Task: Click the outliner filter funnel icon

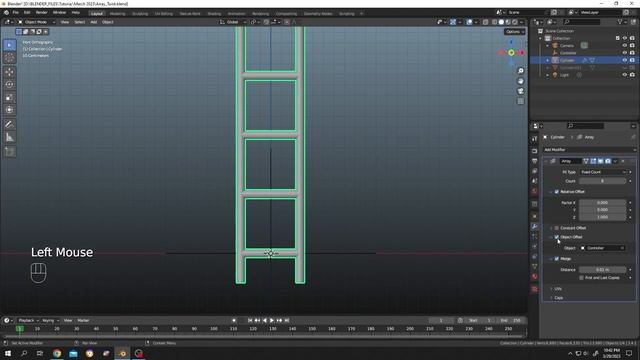Action: pyautogui.click(x=620, y=22)
